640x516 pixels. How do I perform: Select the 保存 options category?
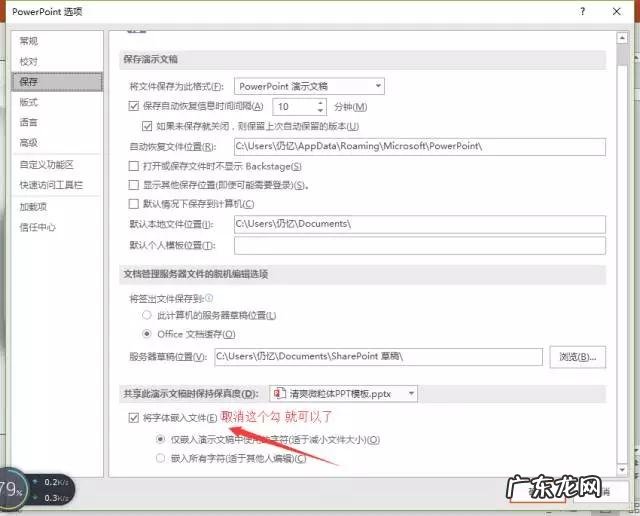57,82
